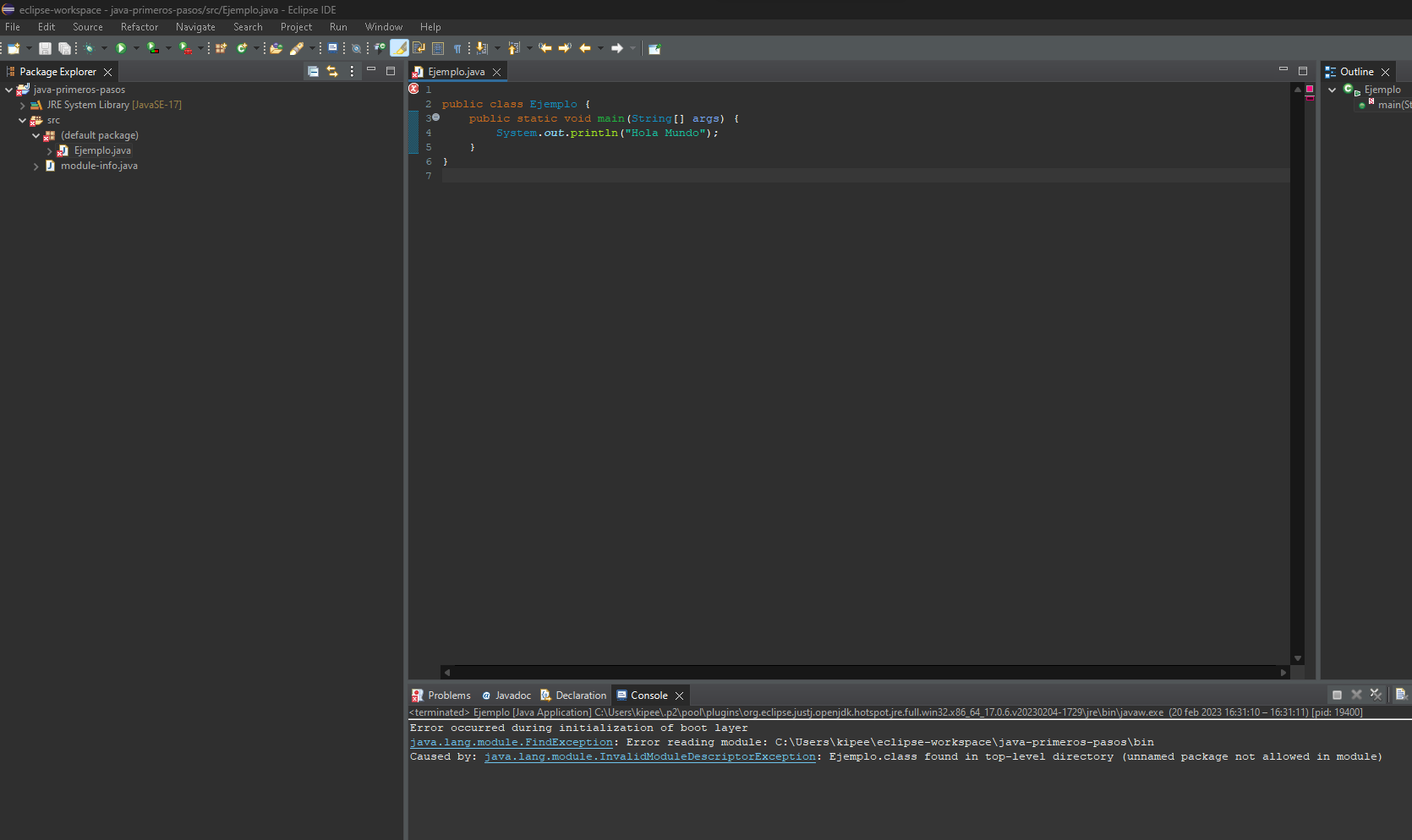Open the New file dropdown arrow

(29, 48)
